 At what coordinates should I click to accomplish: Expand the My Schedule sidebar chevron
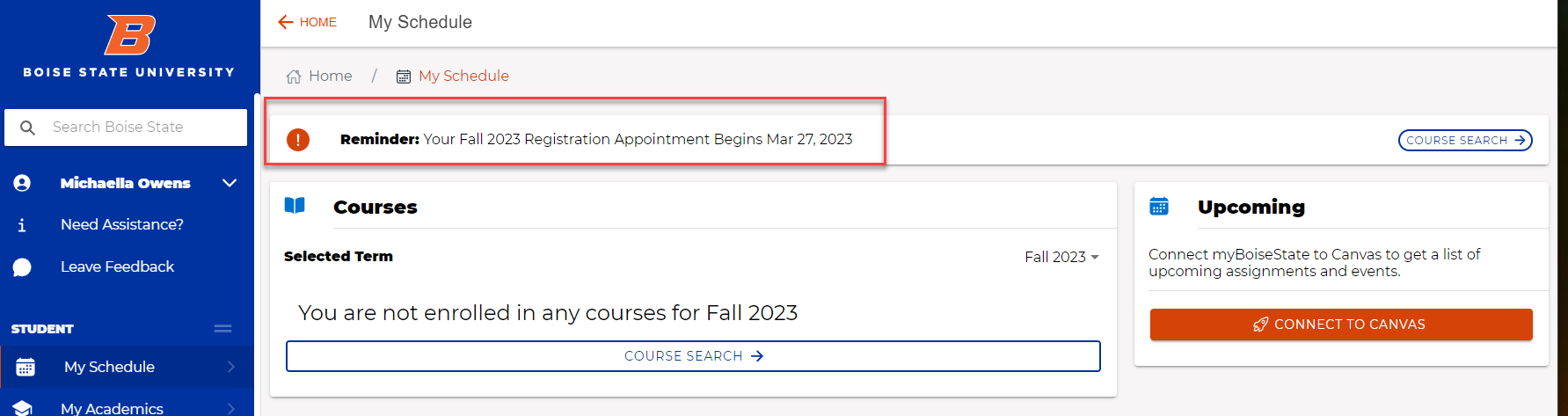(231, 367)
